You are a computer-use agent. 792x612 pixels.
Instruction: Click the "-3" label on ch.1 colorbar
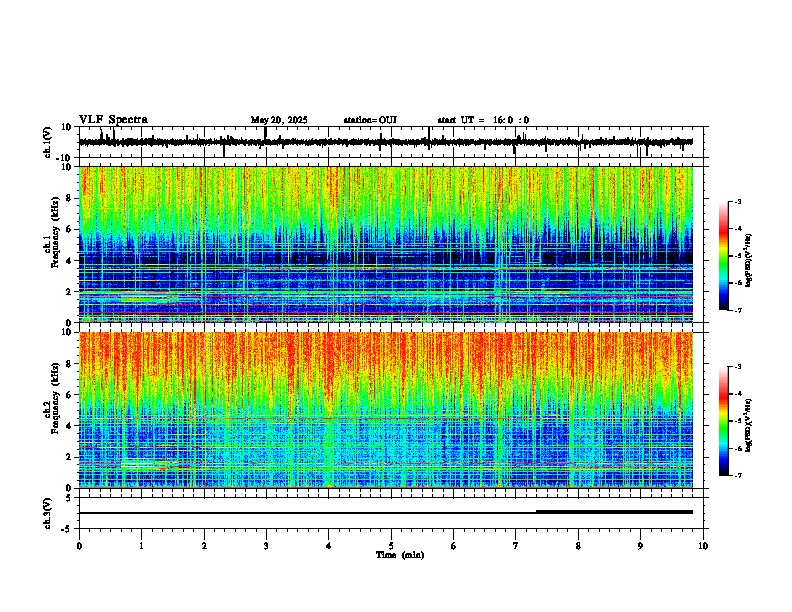[738, 202]
